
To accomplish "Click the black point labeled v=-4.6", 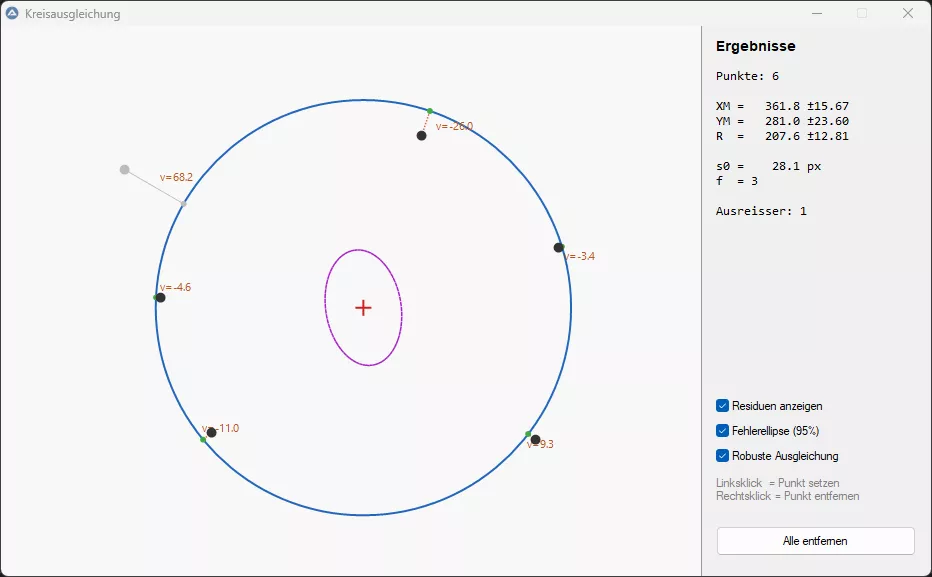I will [x=160, y=298].
